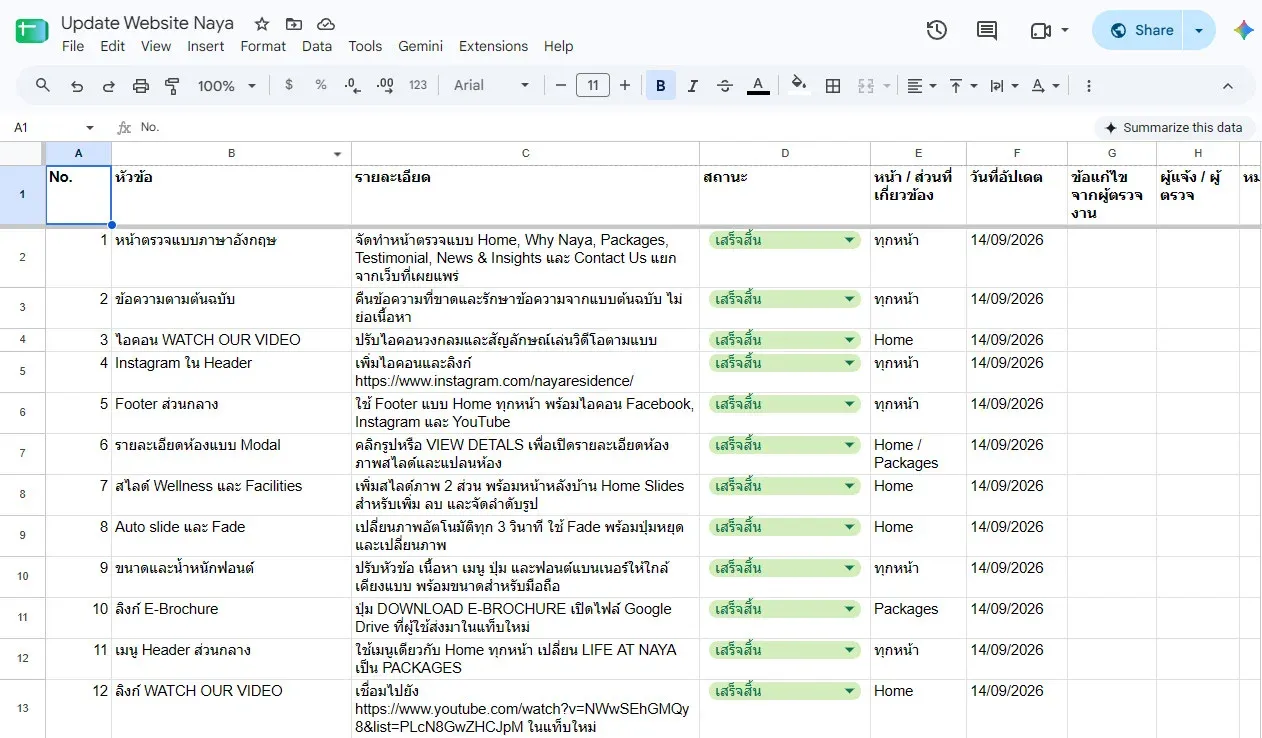Image resolution: width=1262 pixels, height=738 pixels.
Task: Select the paint format roller
Action: pos(172,86)
